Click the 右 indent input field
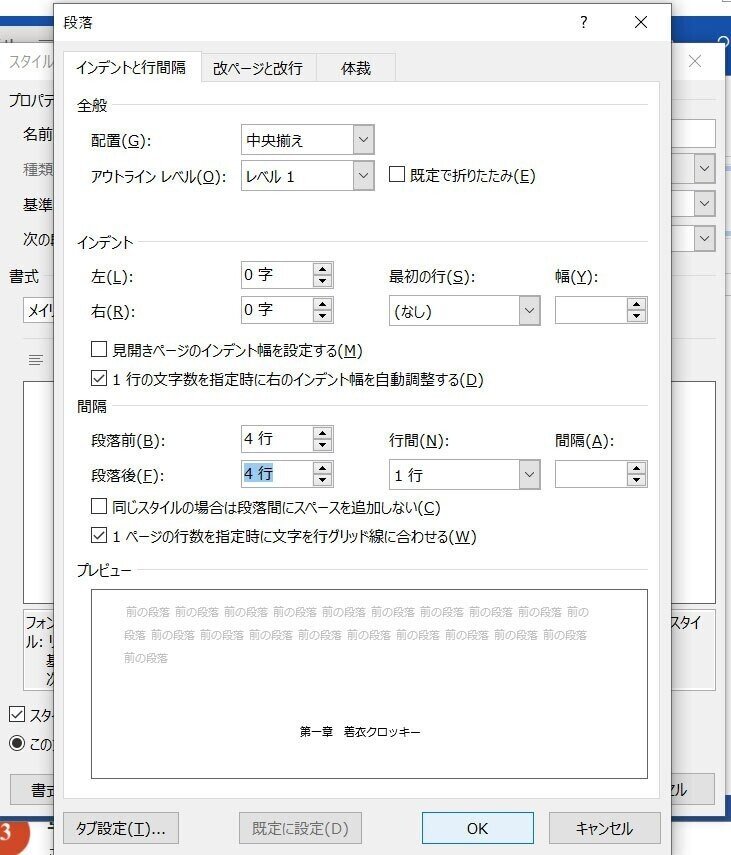 click(x=277, y=310)
